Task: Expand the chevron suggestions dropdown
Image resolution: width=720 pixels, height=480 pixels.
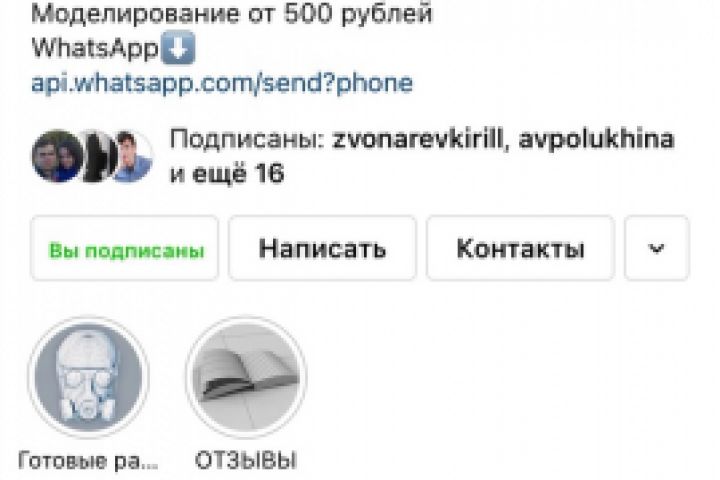Action: tap(657, 248)
